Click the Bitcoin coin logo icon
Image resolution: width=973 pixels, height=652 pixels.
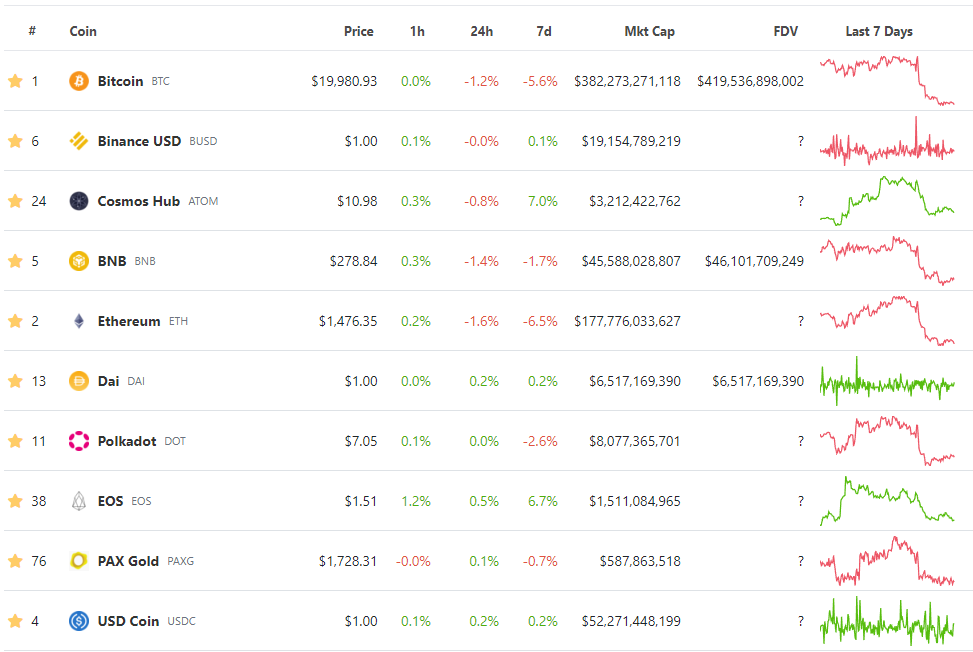point(79,81)
